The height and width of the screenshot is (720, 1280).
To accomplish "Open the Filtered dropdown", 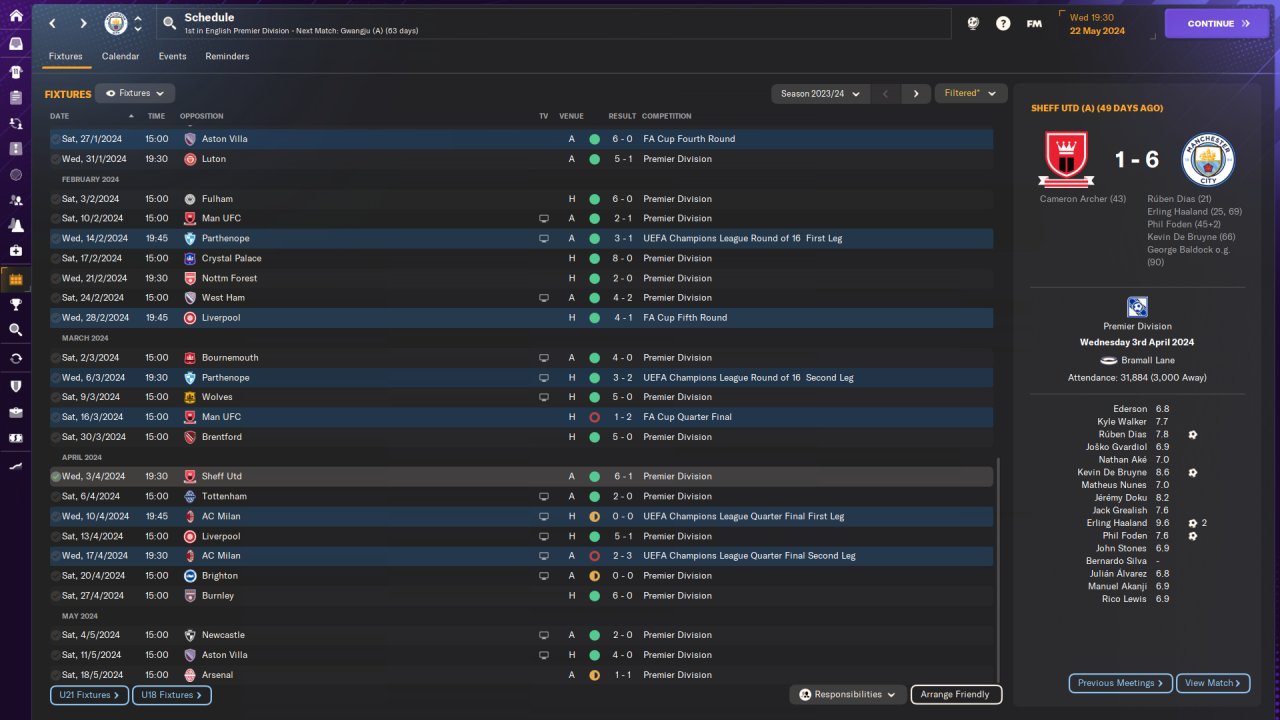I will point(969,93).
